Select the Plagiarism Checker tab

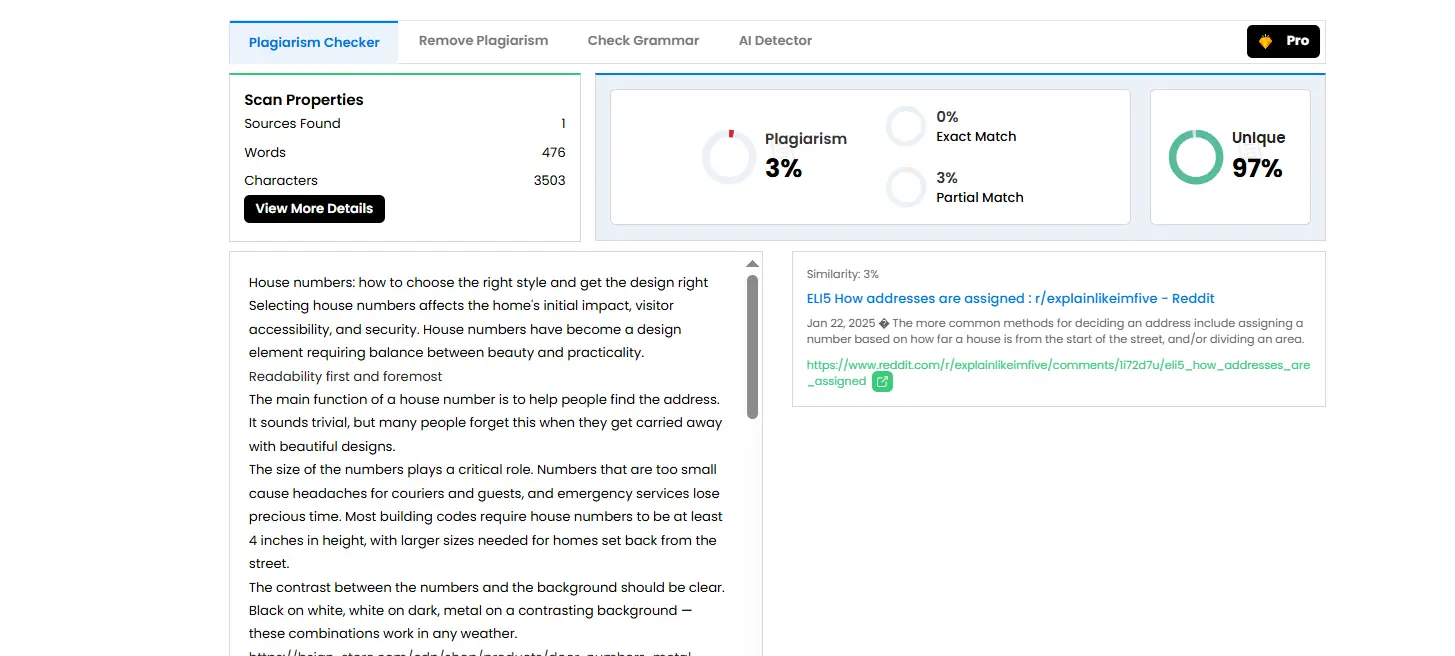tap(313, 42)
